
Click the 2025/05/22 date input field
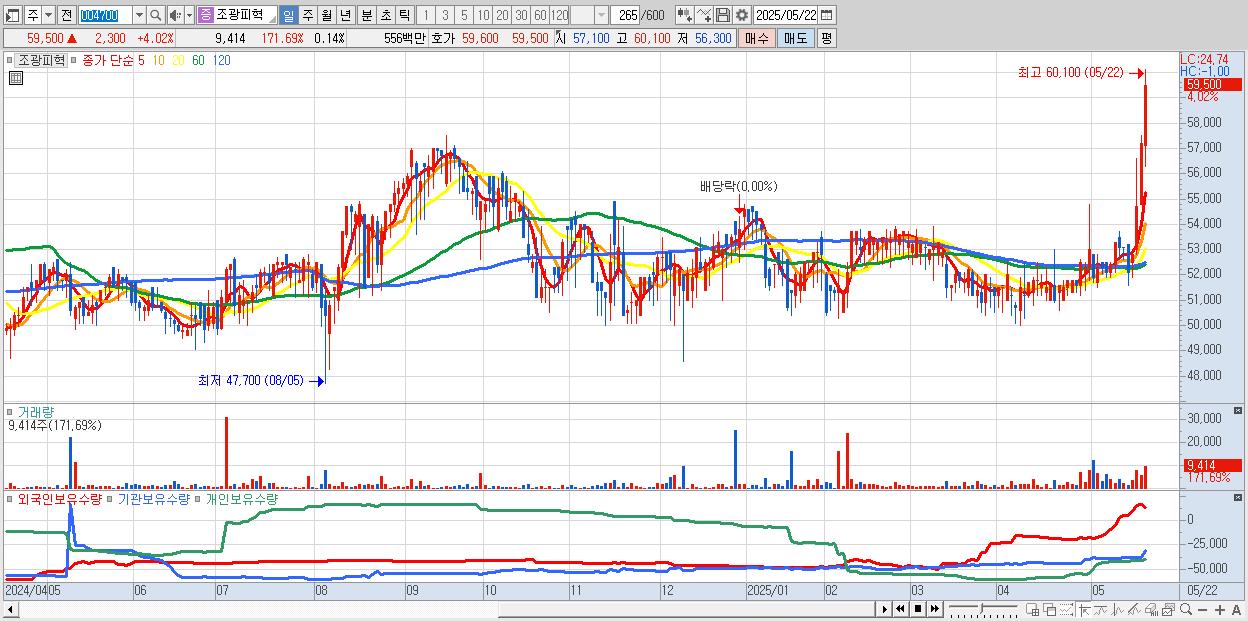point(787,15)
